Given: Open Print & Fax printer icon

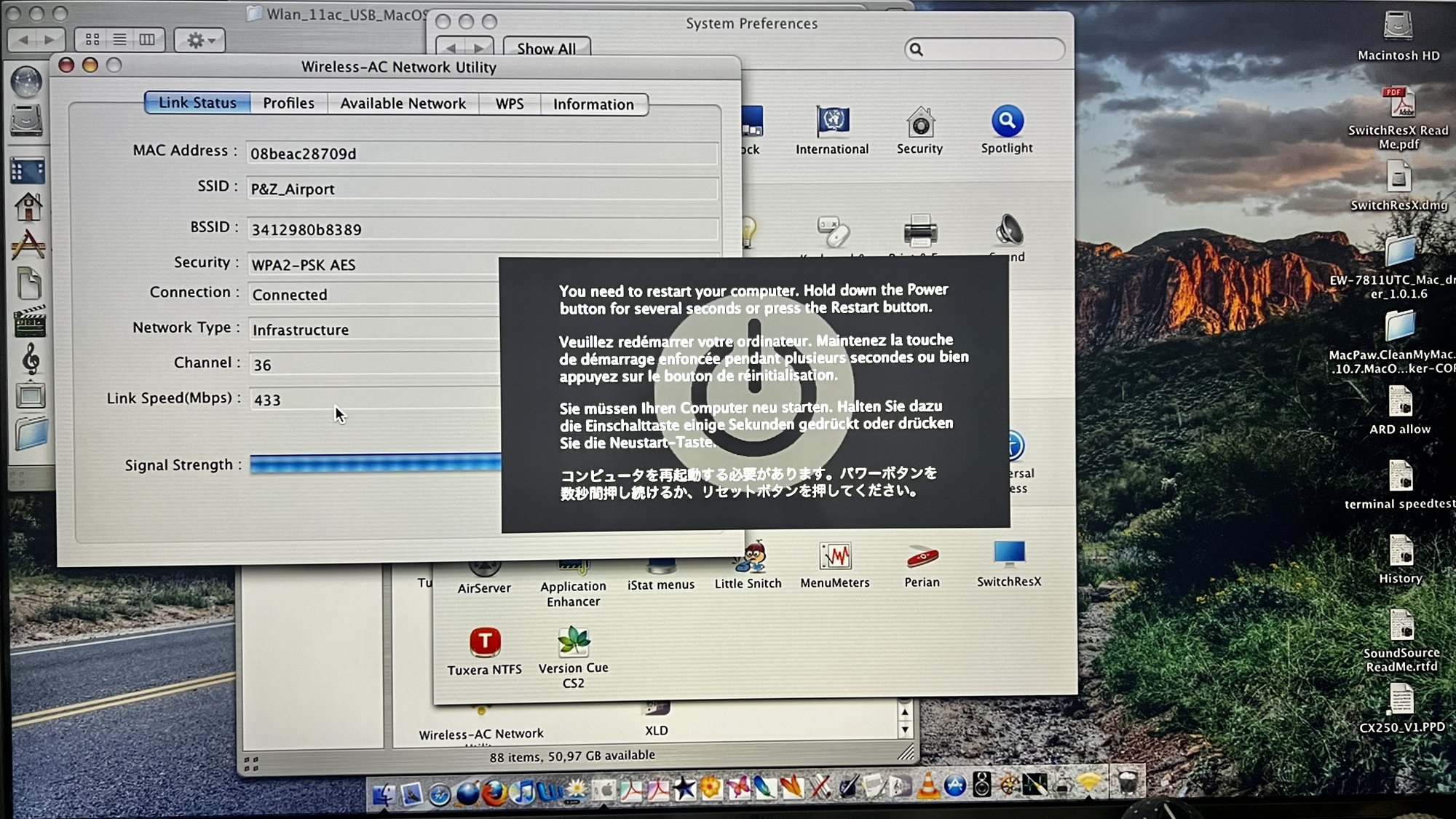Looking at the screenshot, I should click(920, 232).
